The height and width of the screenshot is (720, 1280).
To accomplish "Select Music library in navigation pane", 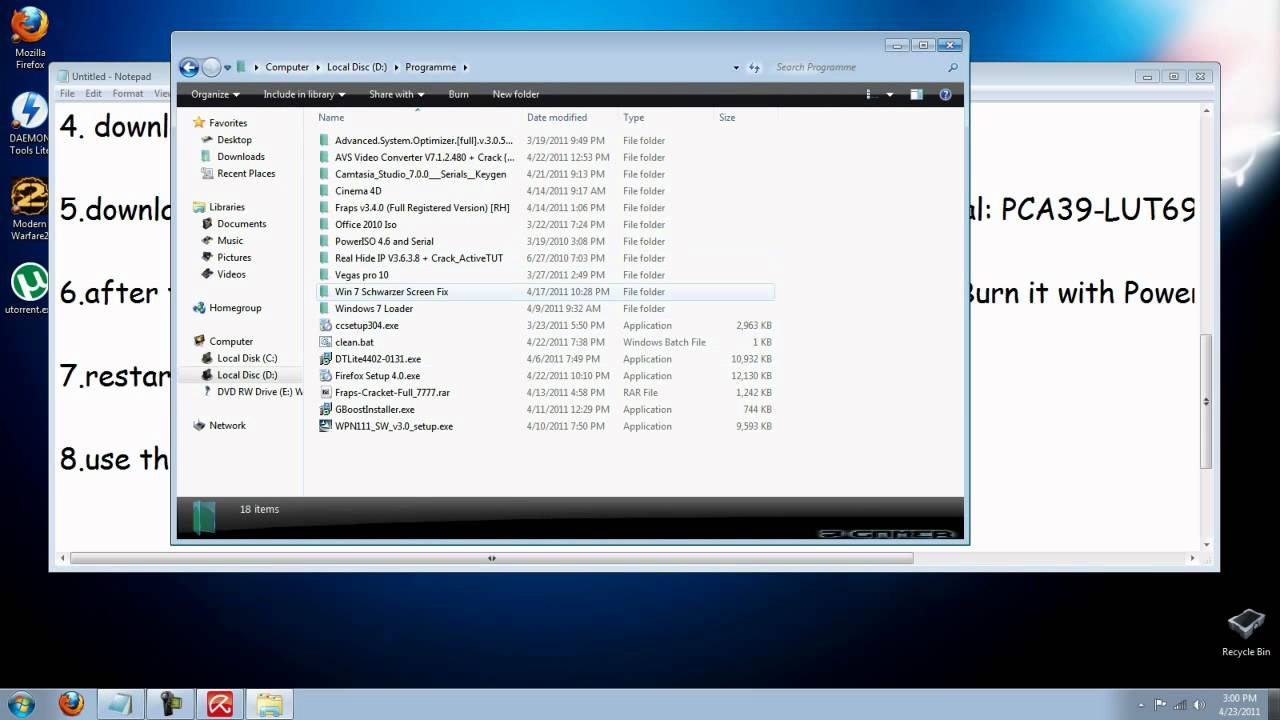I will (230, 241).
